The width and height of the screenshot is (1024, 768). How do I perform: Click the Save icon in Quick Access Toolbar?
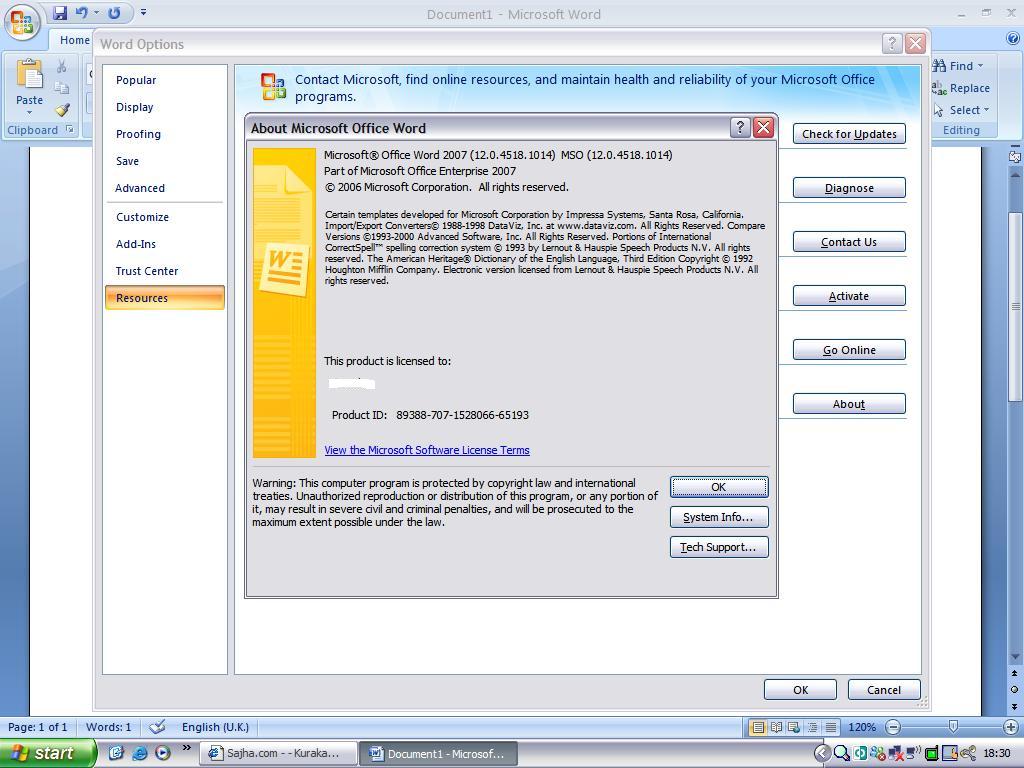point(60,13)
